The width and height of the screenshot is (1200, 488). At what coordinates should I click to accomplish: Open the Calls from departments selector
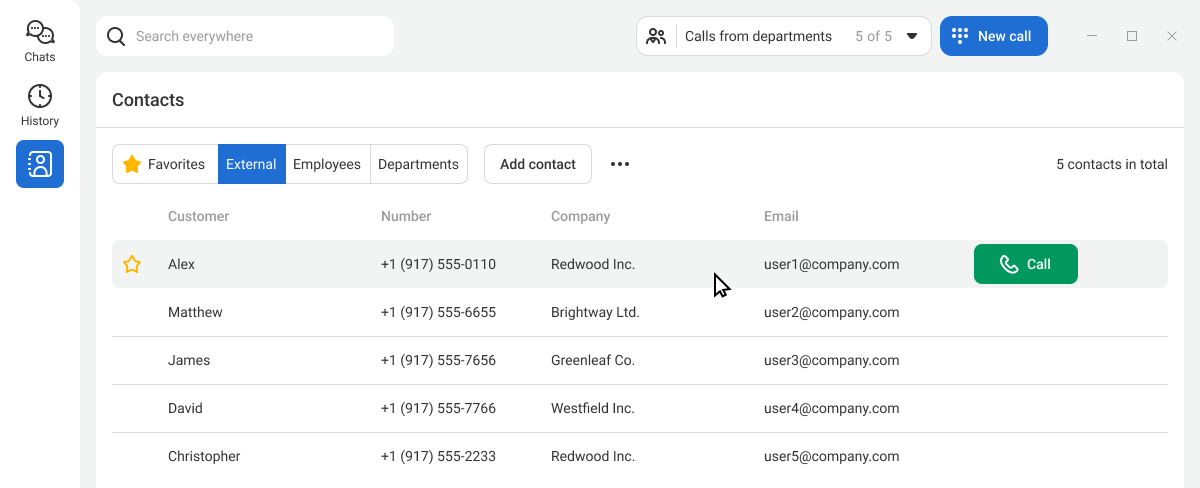[784, 36]
